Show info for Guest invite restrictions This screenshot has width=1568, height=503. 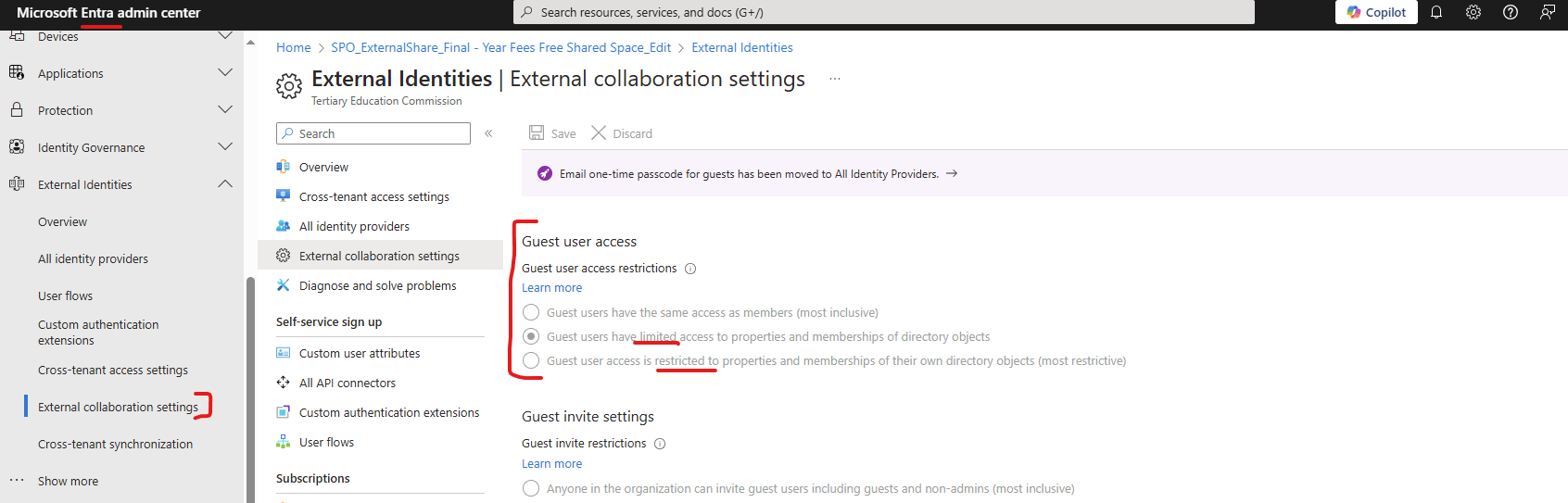[660, 444]
